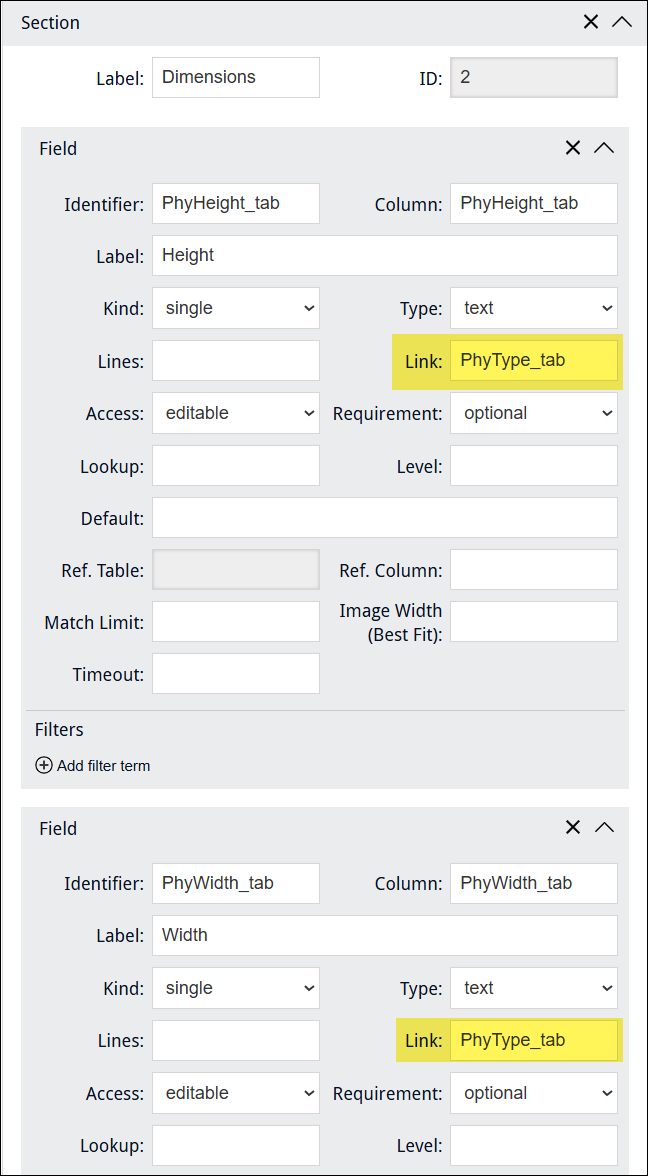Click the Identifier input showing PhyWidth_tab
Viewport: 648px width, 1176px height.
pyautogui.click(x=236, y=883)
